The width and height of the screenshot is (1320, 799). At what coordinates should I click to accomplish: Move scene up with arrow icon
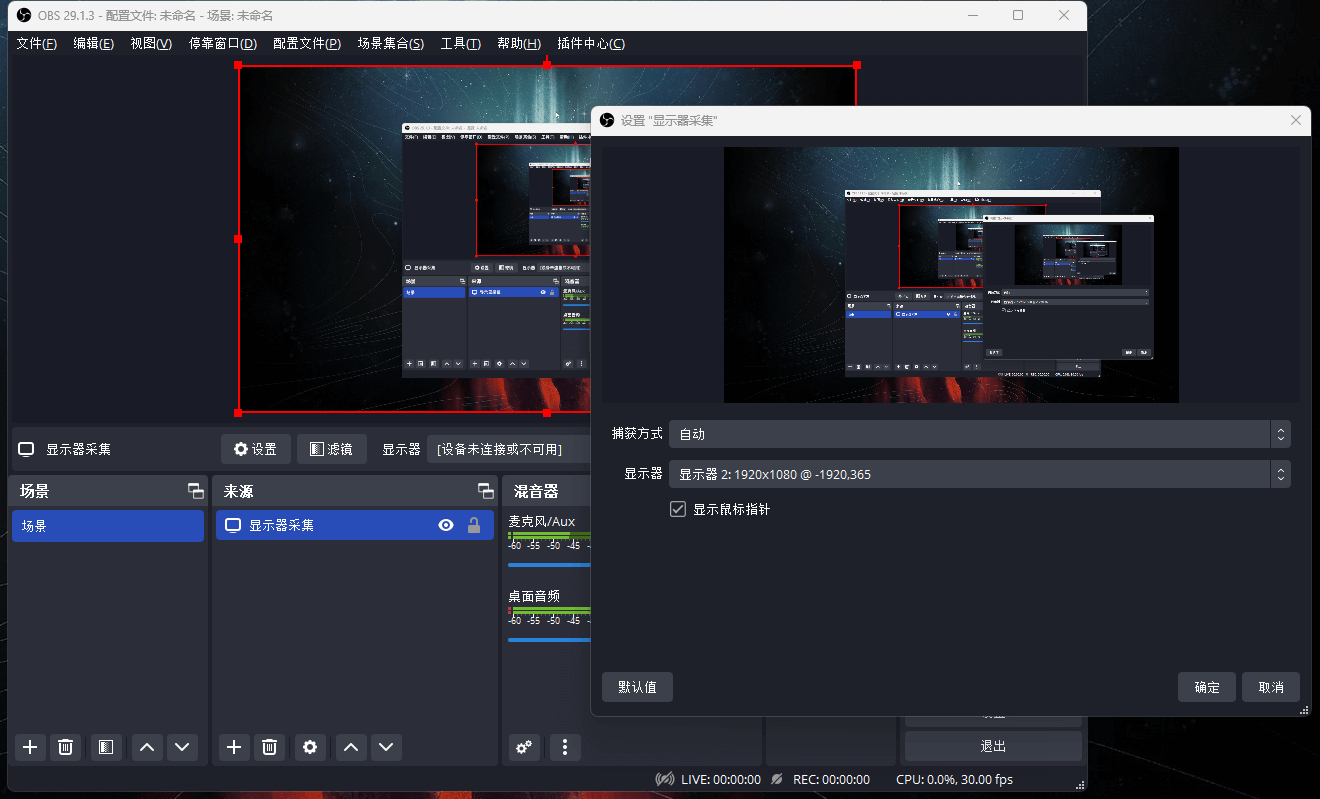click(x=147, y=747)
